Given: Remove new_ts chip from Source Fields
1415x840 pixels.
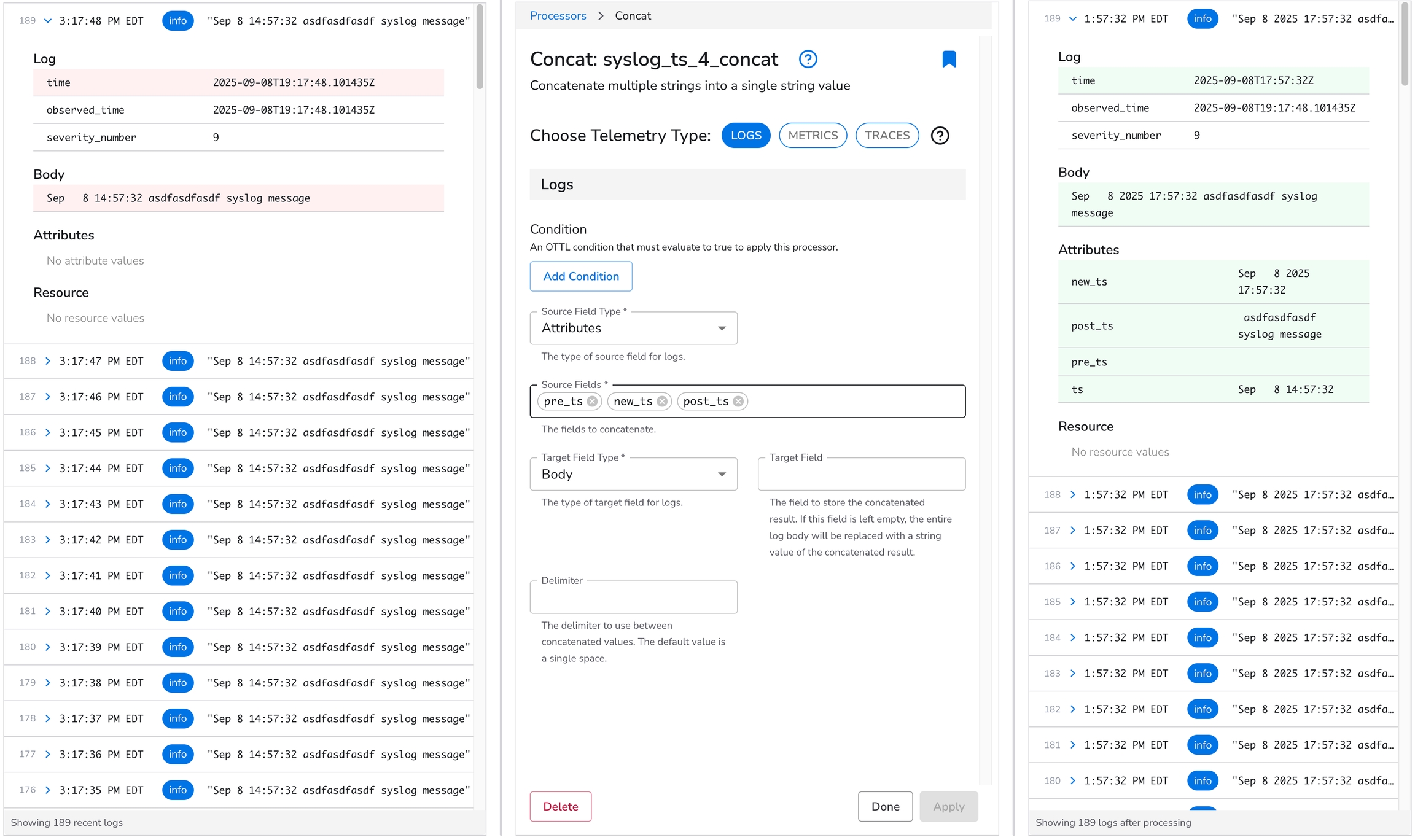Looking at the screenshot, I should click(x=662, y=402).
